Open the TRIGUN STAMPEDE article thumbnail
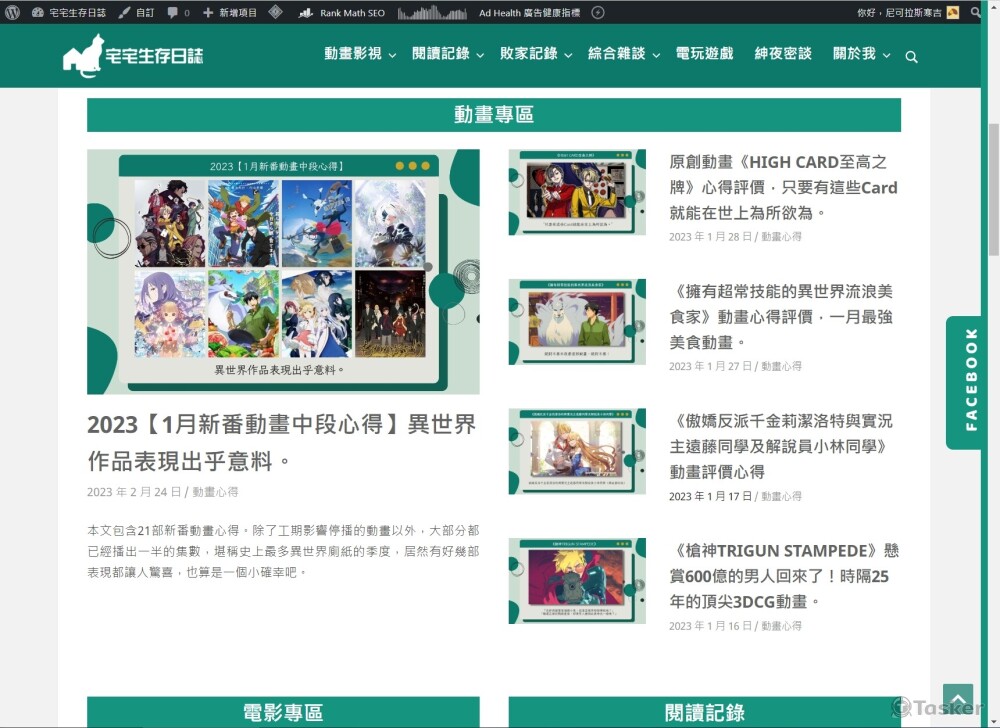 tap(577, 581)
